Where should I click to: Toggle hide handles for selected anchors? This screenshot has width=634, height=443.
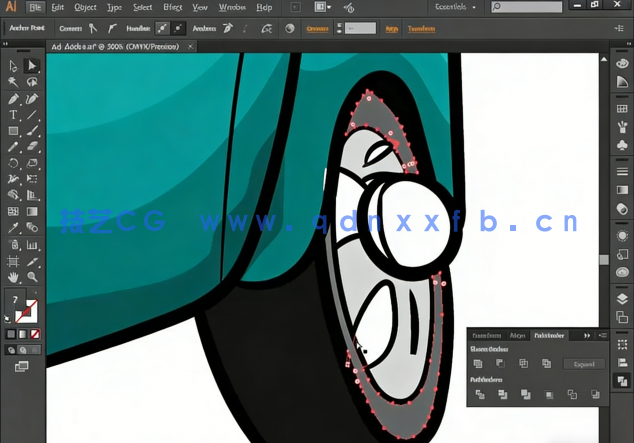[178, 28]
